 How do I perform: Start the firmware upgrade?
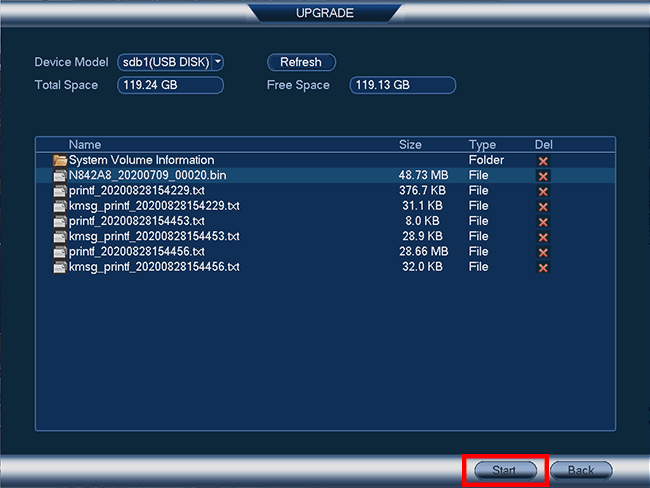click(x=504, y=470)
